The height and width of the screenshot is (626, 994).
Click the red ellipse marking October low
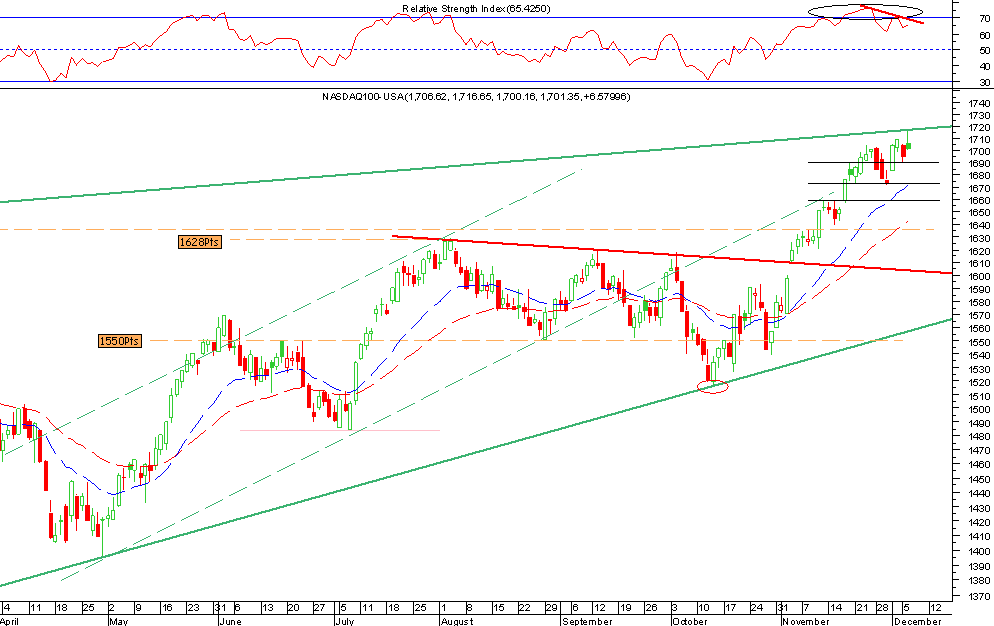coord(713,386)
